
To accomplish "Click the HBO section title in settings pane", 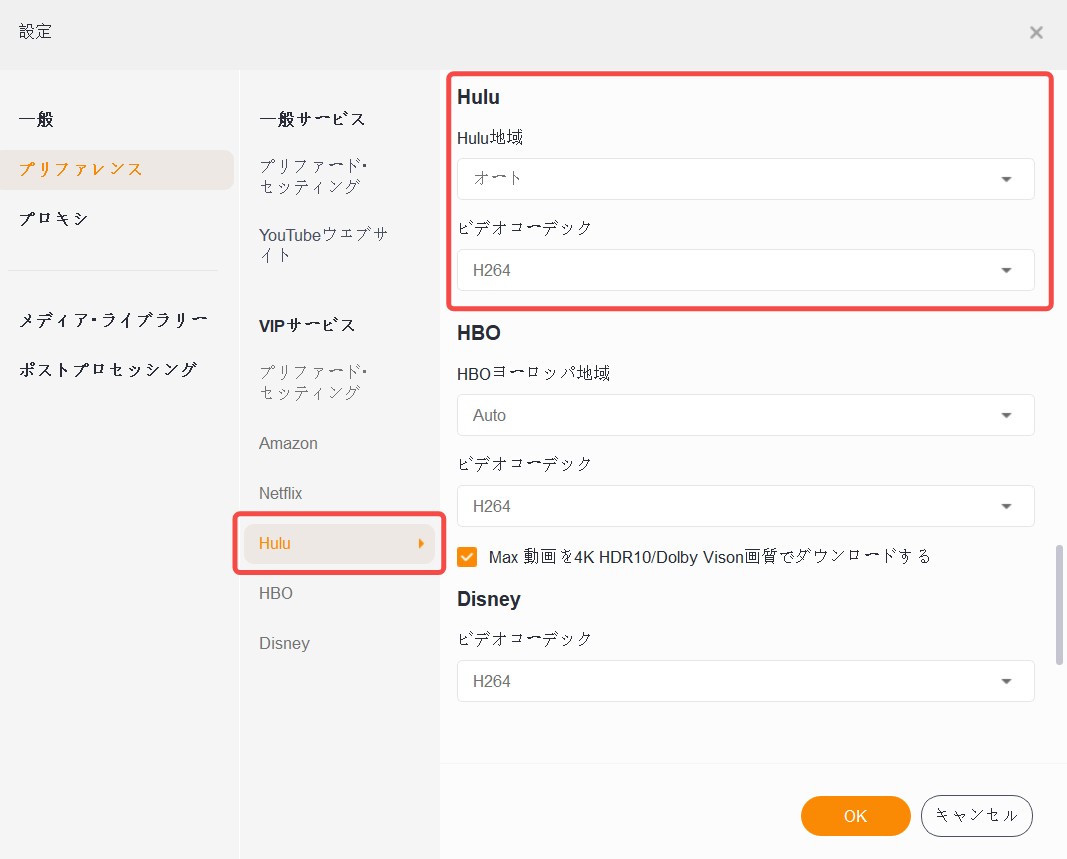I will [479, 333].
